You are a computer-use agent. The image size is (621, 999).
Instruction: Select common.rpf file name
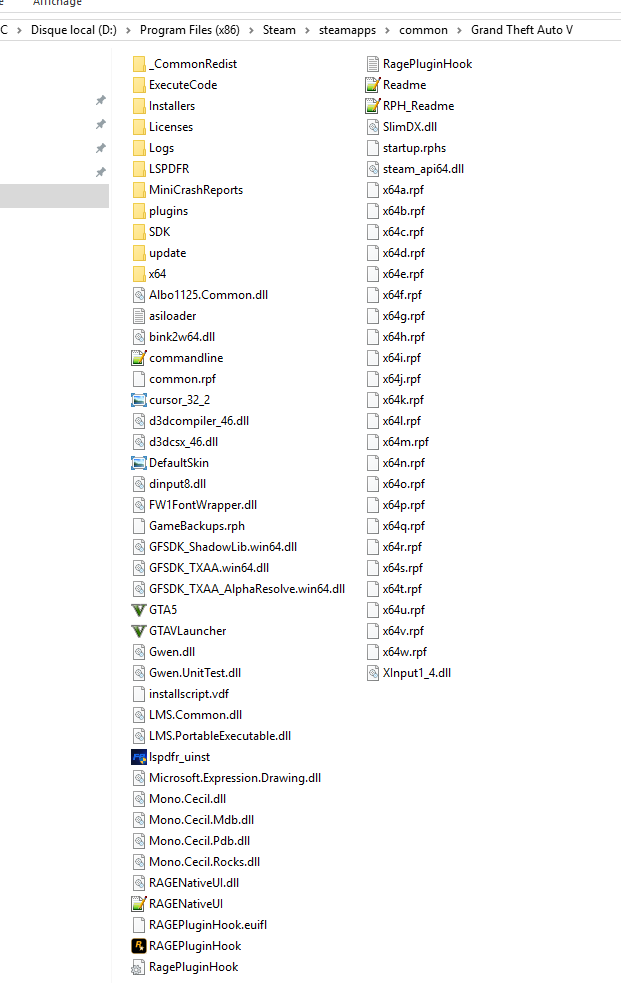pyautogui.click(x=182, y=379)
